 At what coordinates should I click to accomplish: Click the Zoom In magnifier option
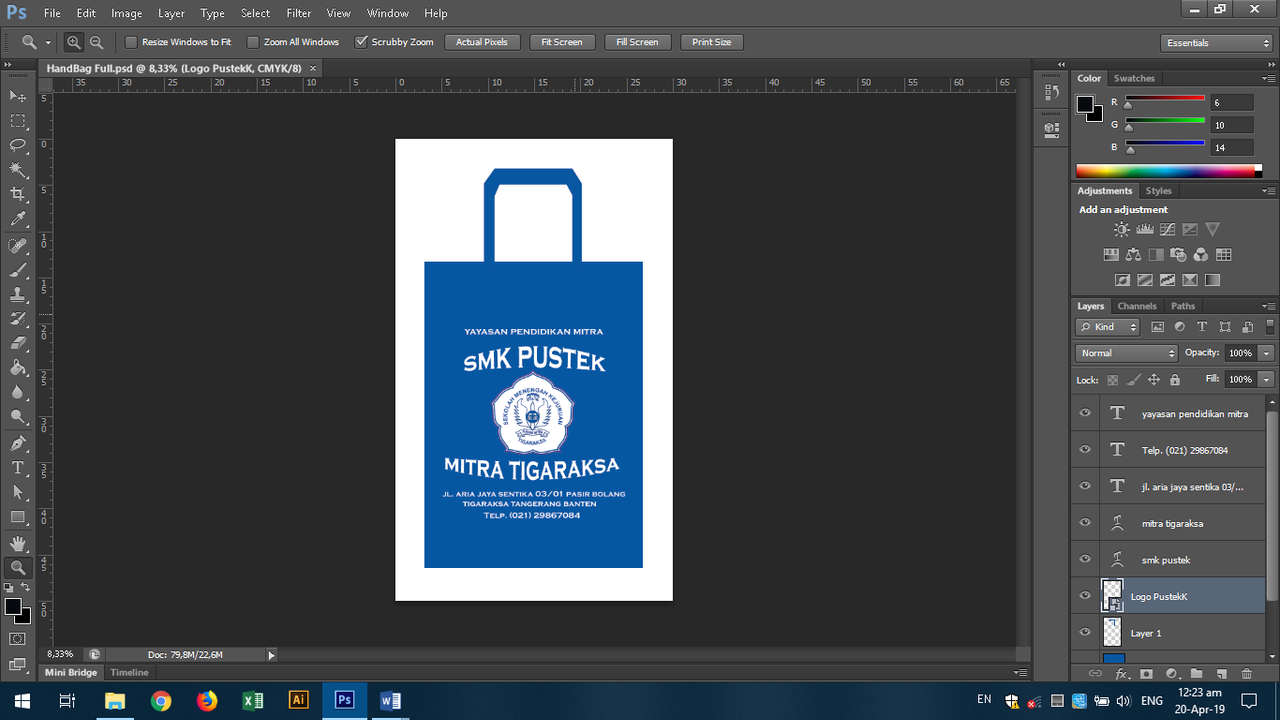tap(74, 42)
